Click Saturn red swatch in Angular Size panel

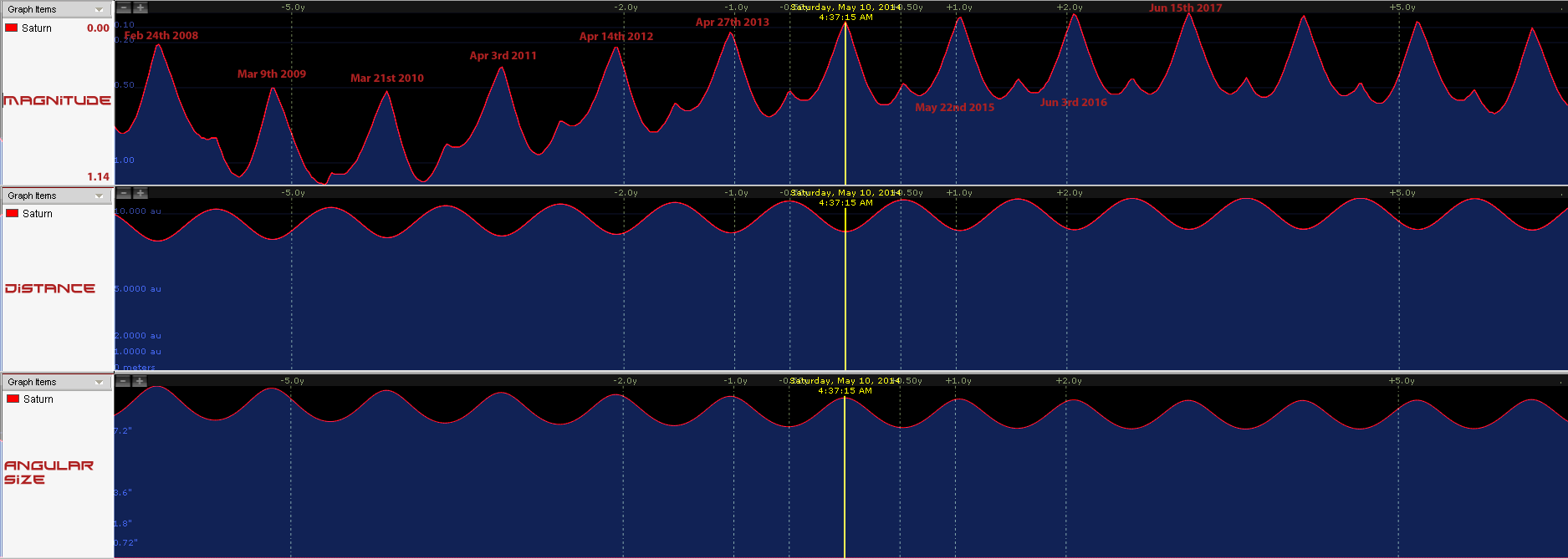[13, 399]
